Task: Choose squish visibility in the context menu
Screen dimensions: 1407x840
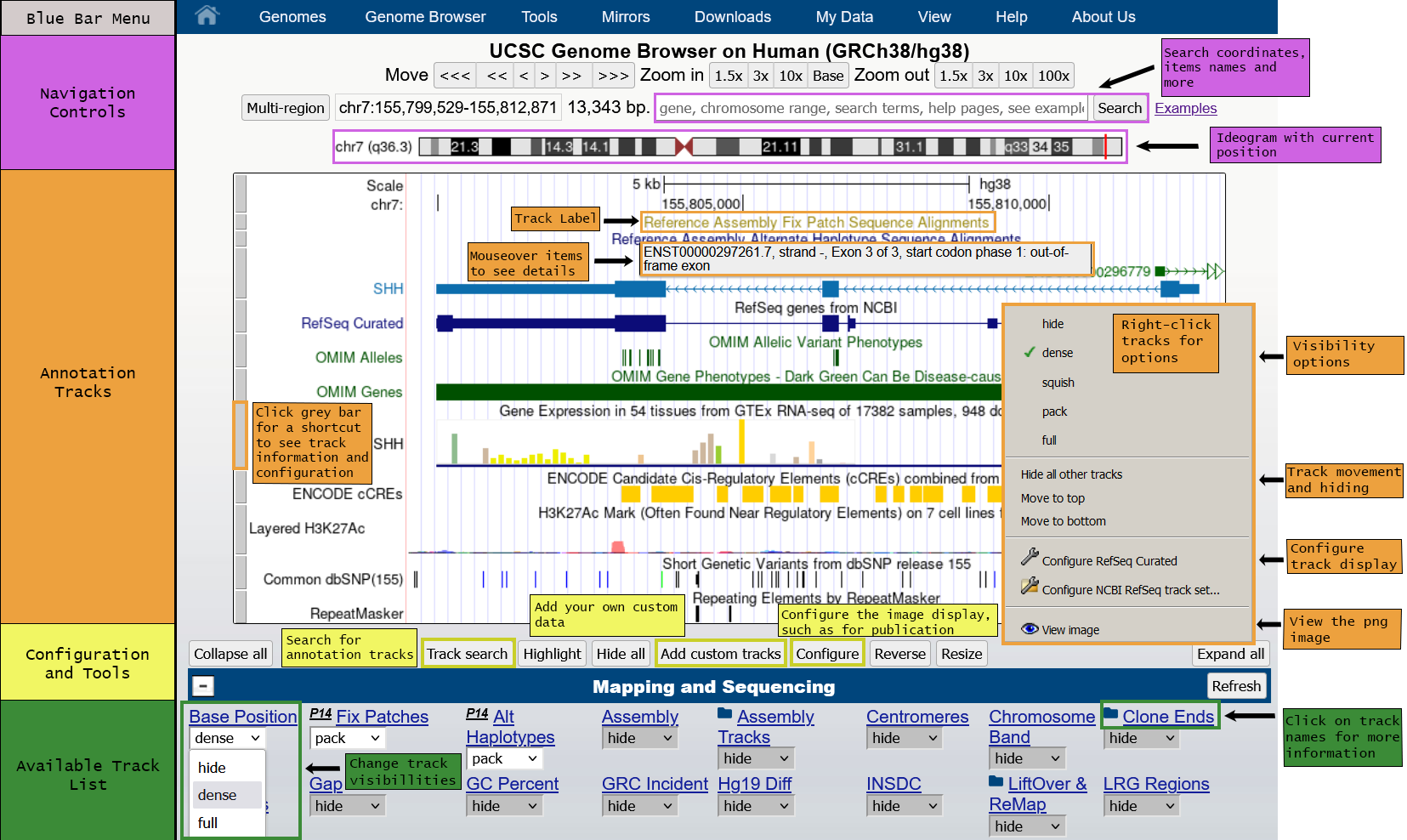Action: tap(1058, 383)
